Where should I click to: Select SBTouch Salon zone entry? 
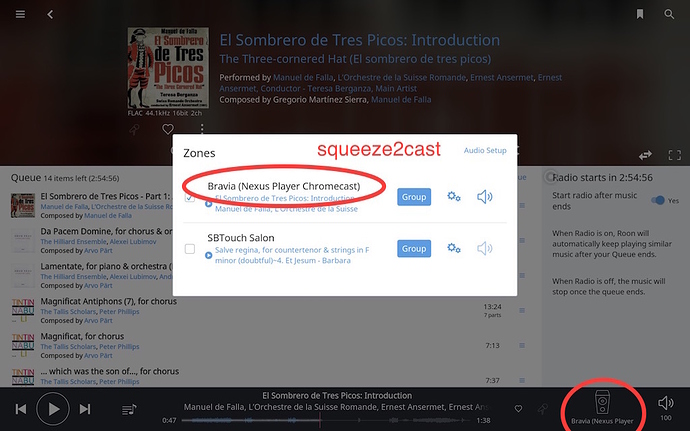click(x=241, y=238)
